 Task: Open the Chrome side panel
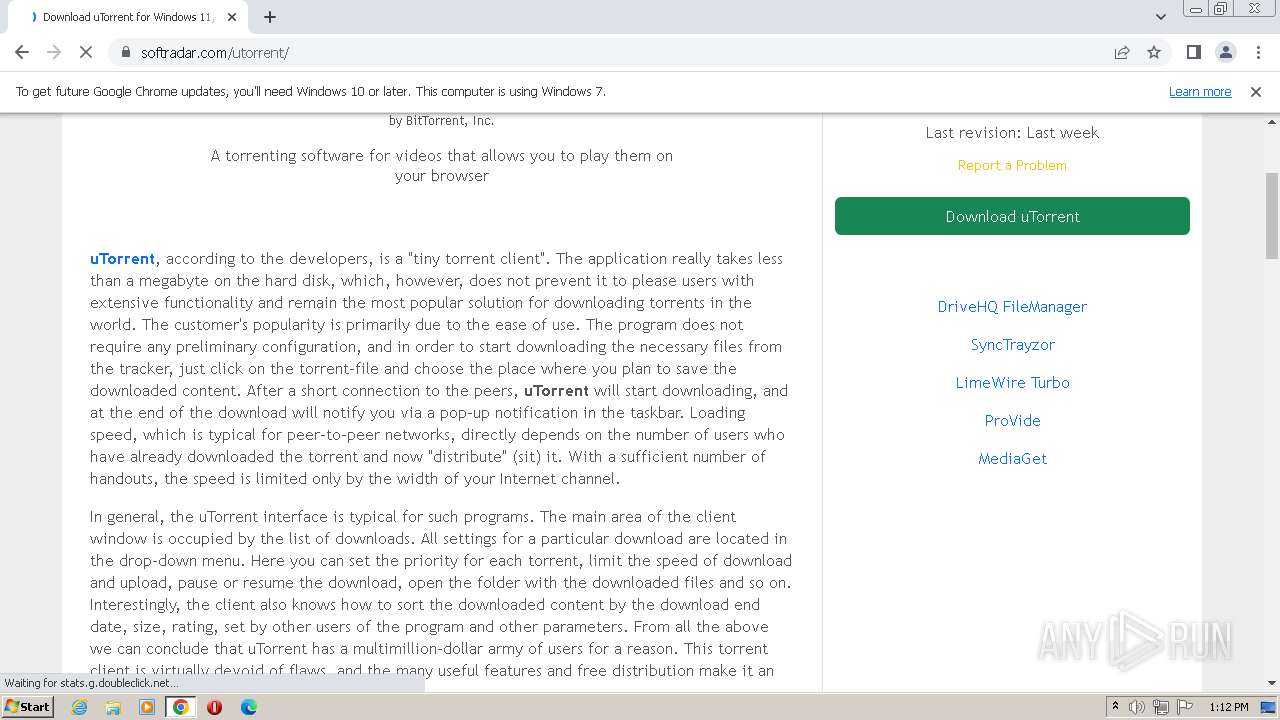coord(1193,52)
